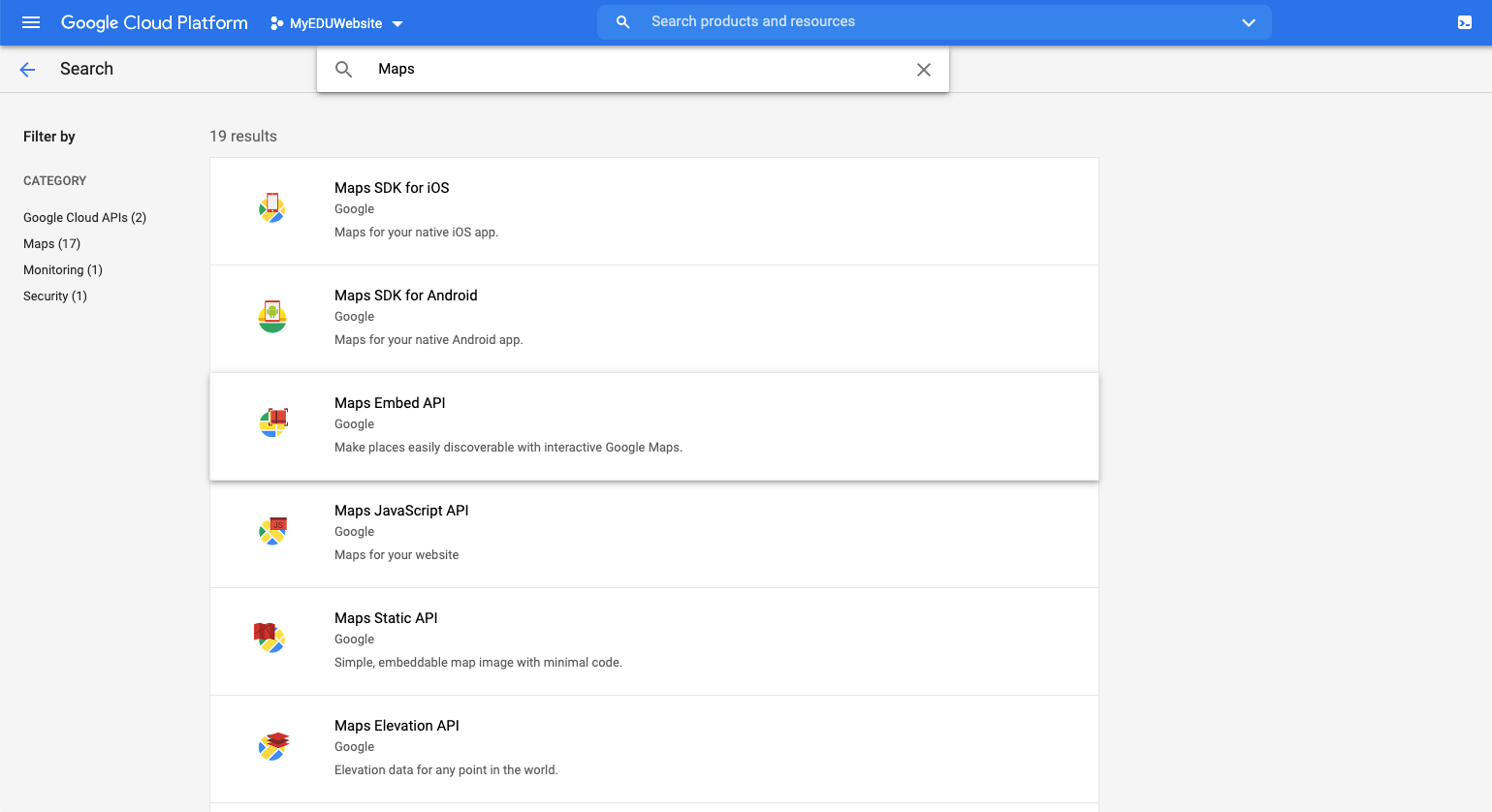Screen dimensions: 1492x812
Task: Click the Maps SDK for iOS icon
Action: [272, 208]
